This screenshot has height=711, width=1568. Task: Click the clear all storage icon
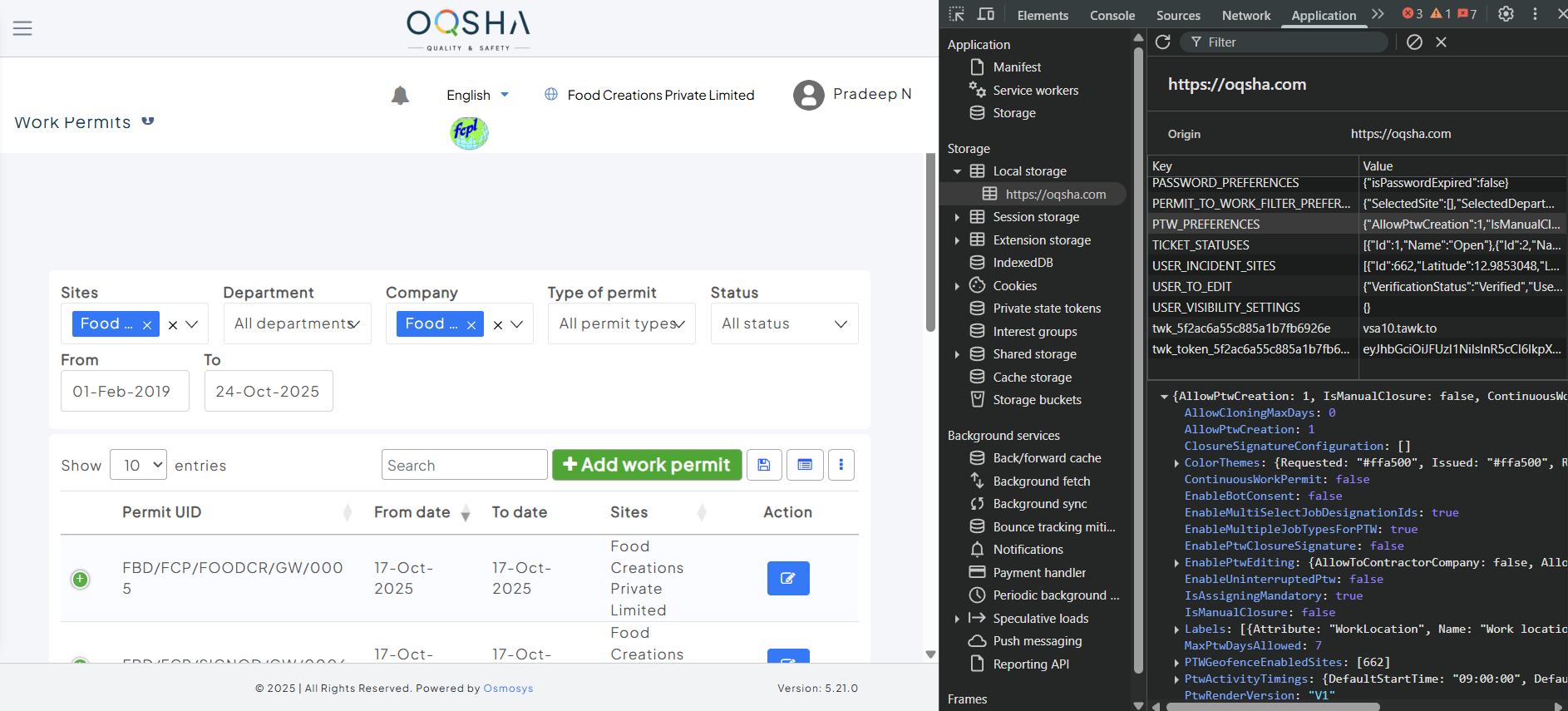[x=1414, y=42]
